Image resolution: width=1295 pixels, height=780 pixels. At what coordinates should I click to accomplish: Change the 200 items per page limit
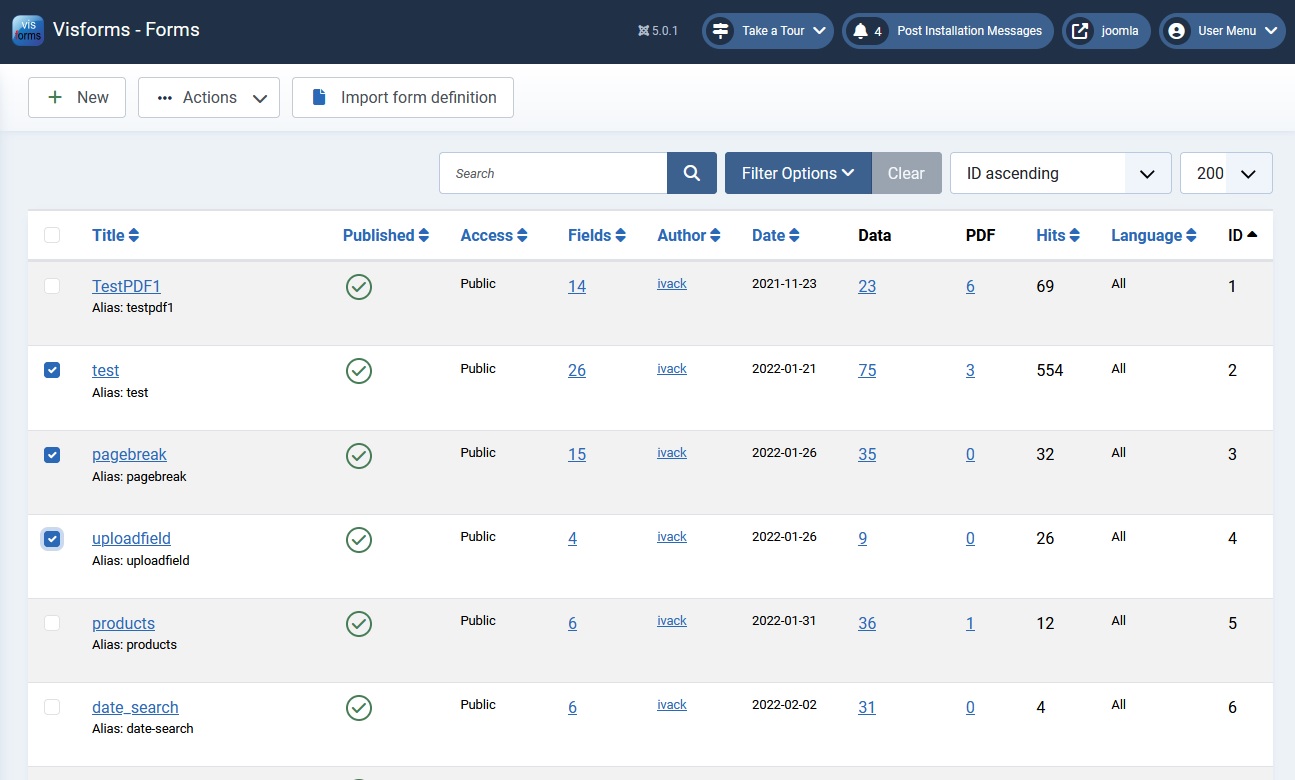(x=1226, y=173)
